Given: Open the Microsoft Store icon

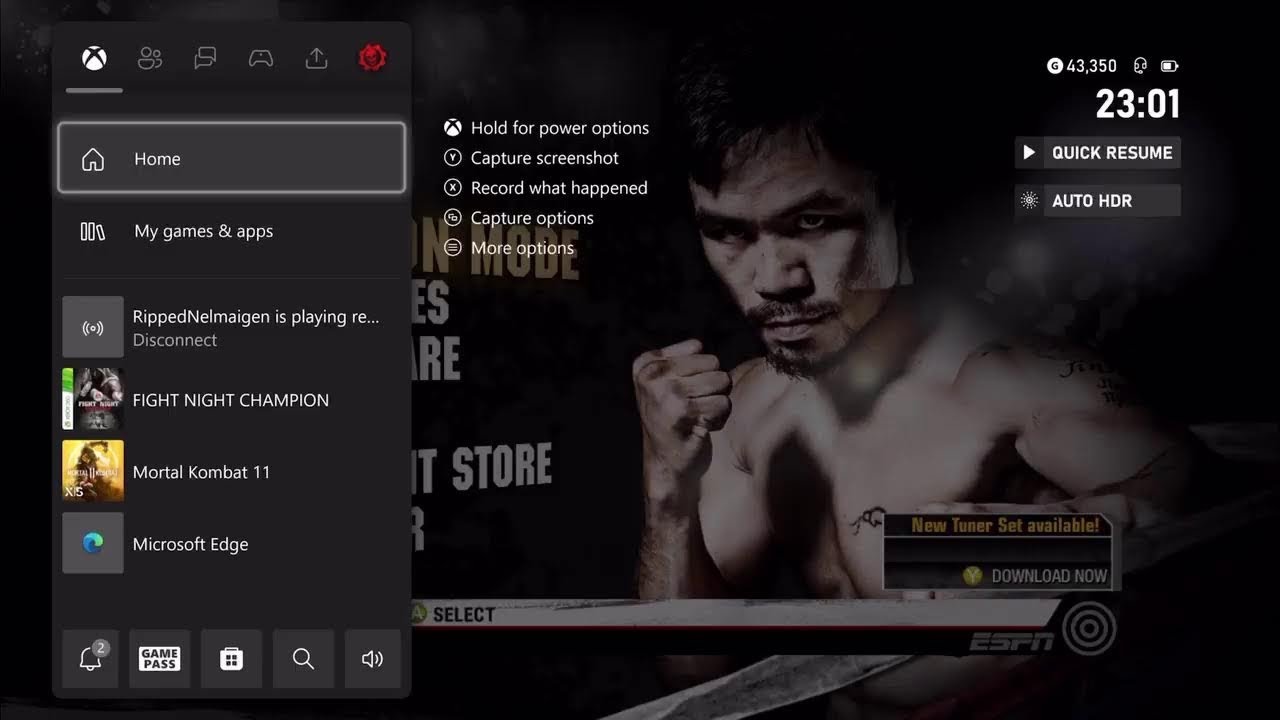Looking at the screenshot, I should pyautogui.click(x=231, y=659).
